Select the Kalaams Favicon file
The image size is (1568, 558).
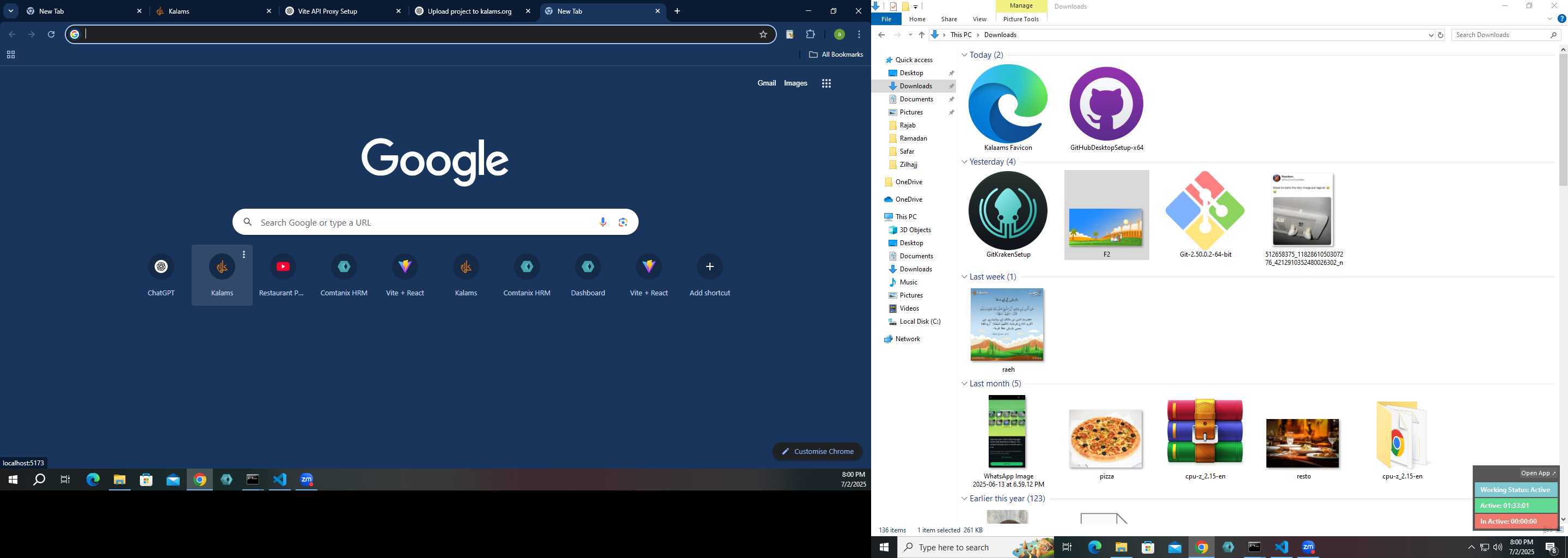(x=1008, y=108)
